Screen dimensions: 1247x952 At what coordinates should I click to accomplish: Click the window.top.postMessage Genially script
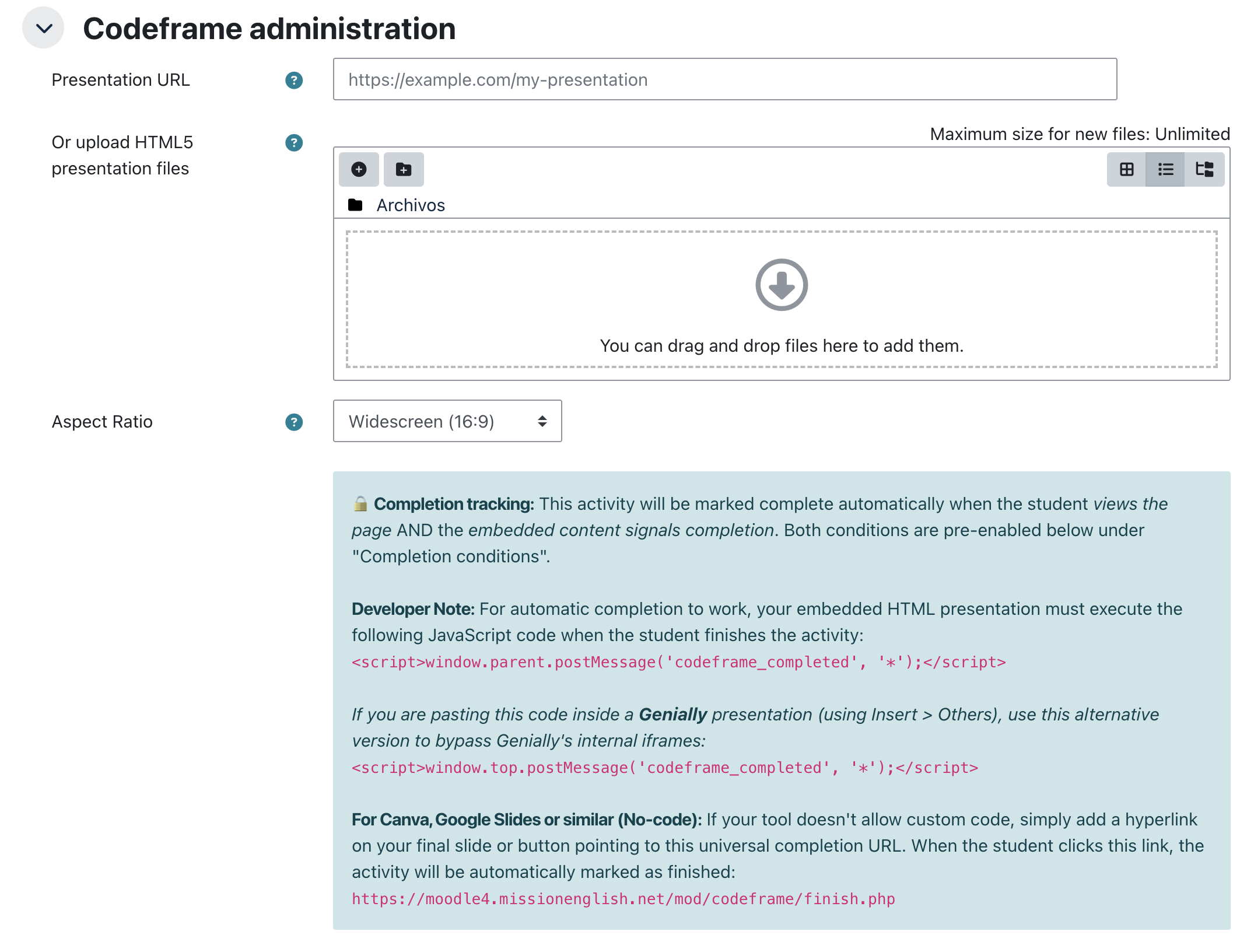click(665, 768)
